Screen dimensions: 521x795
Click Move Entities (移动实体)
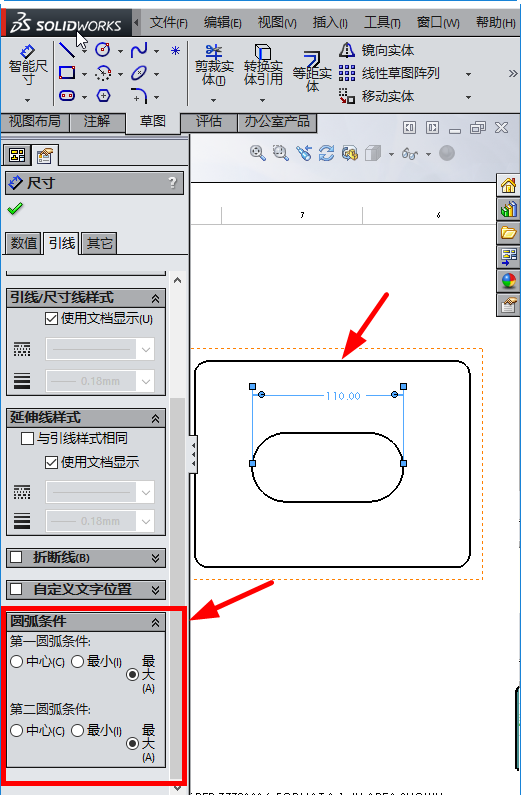[x=377, y=96]
